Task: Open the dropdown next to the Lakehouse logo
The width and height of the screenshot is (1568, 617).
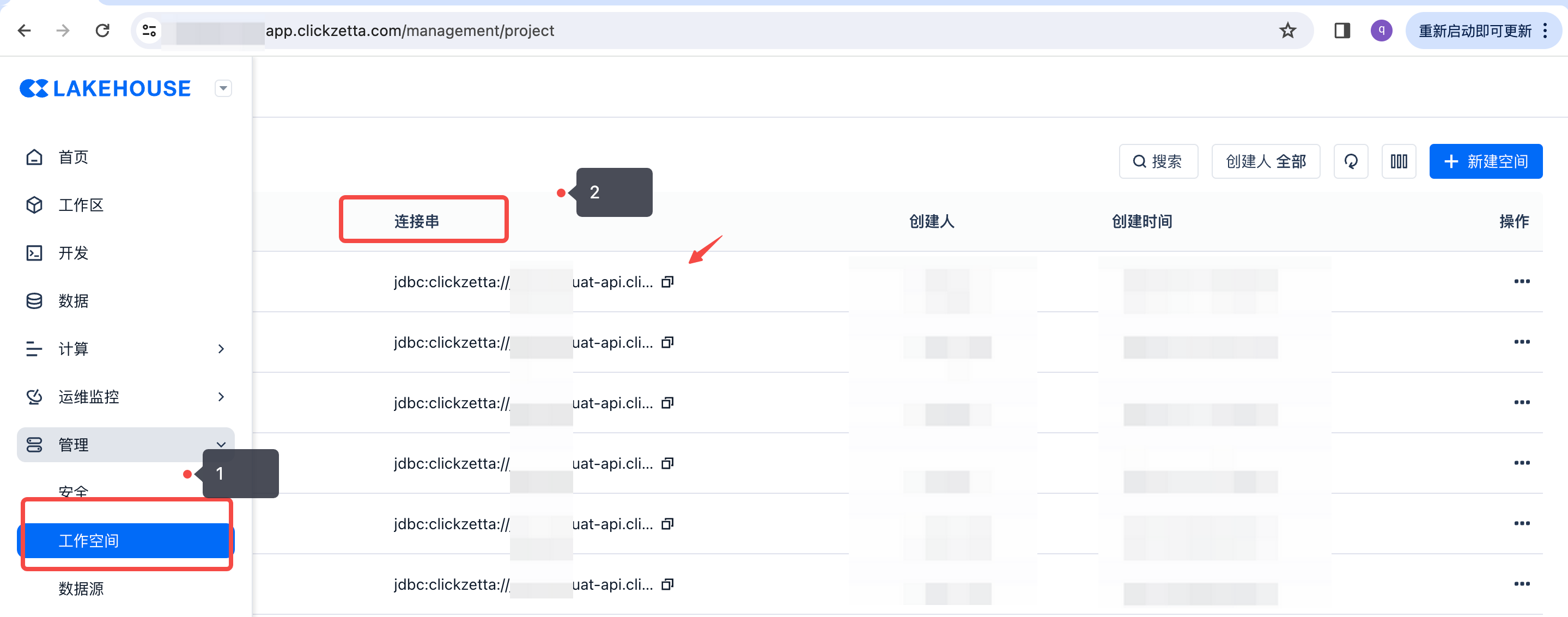Action: [x=223, y=88]
